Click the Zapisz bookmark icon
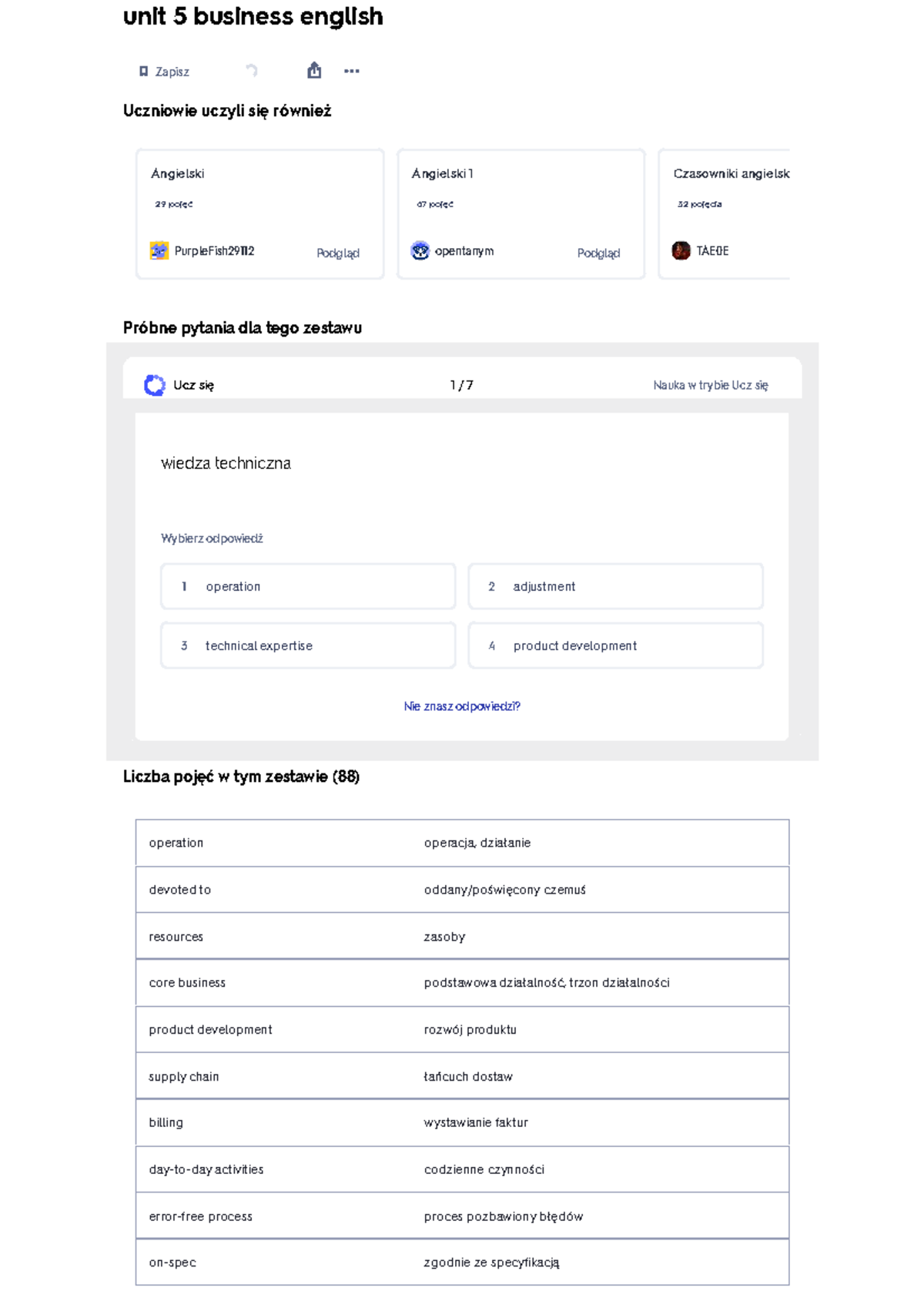Image resolution: width=924 pixels, height=1308 pixels. tap(142, 71)
